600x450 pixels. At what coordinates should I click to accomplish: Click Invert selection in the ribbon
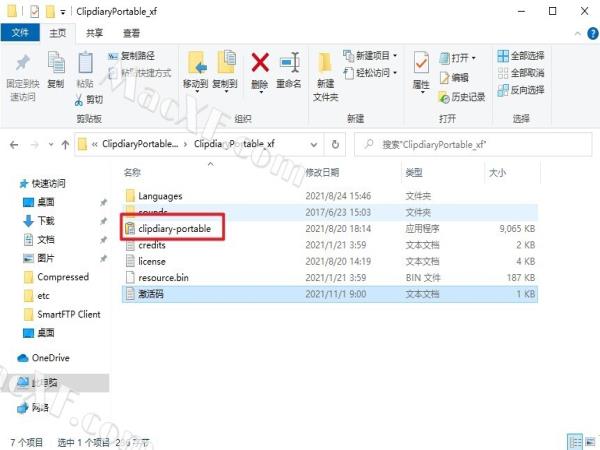point(521,90)
